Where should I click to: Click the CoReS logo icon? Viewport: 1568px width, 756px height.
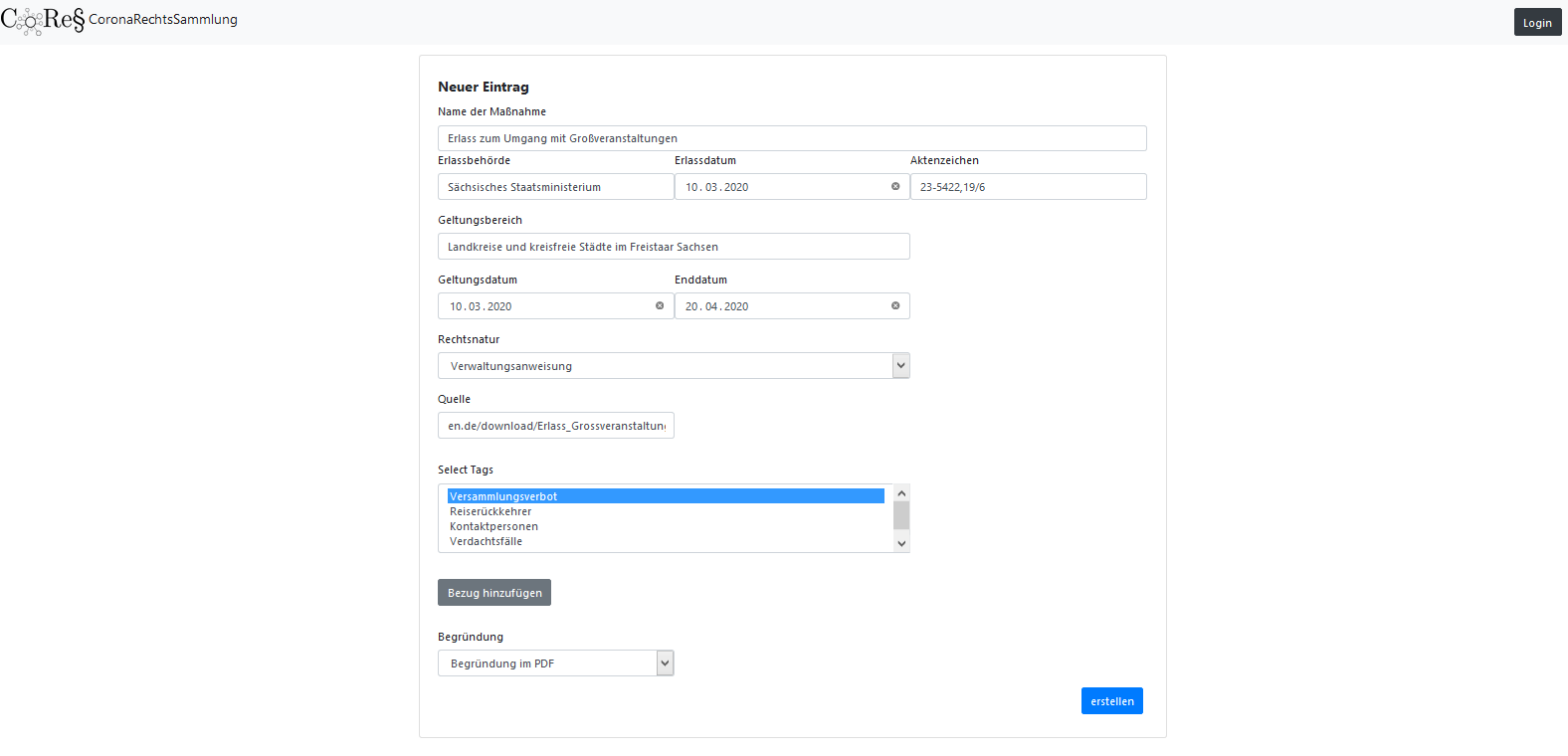pyautogui.click(x=43, y=20)
